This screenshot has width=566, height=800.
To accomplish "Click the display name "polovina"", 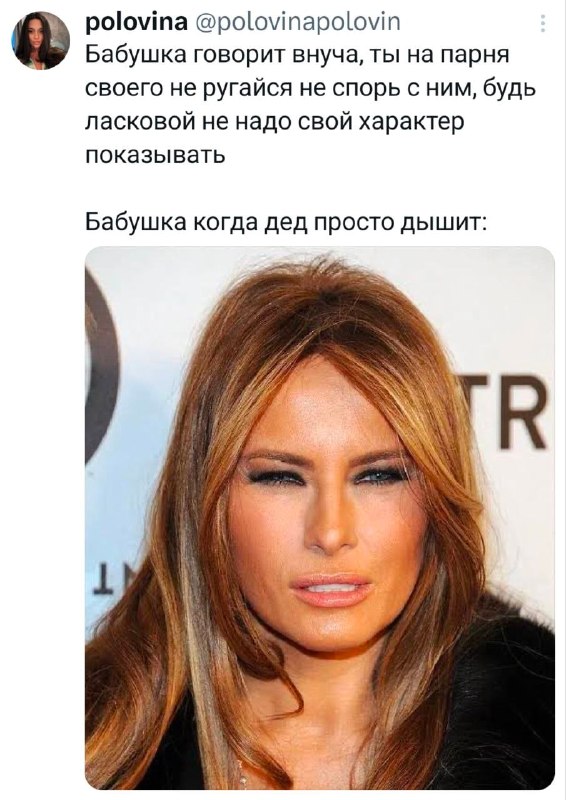I will [x=136, y=23].
